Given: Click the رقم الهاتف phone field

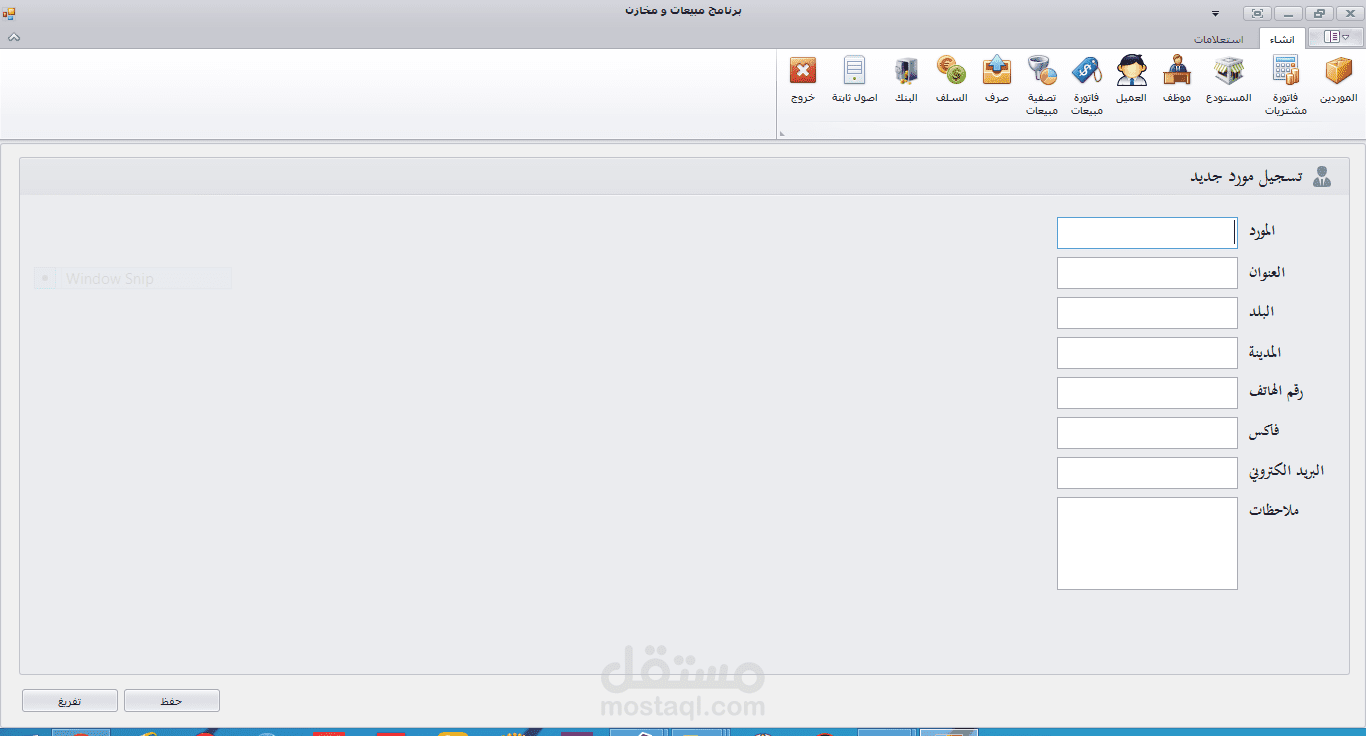Looking at the screenshot, I should click(1147, 393).
